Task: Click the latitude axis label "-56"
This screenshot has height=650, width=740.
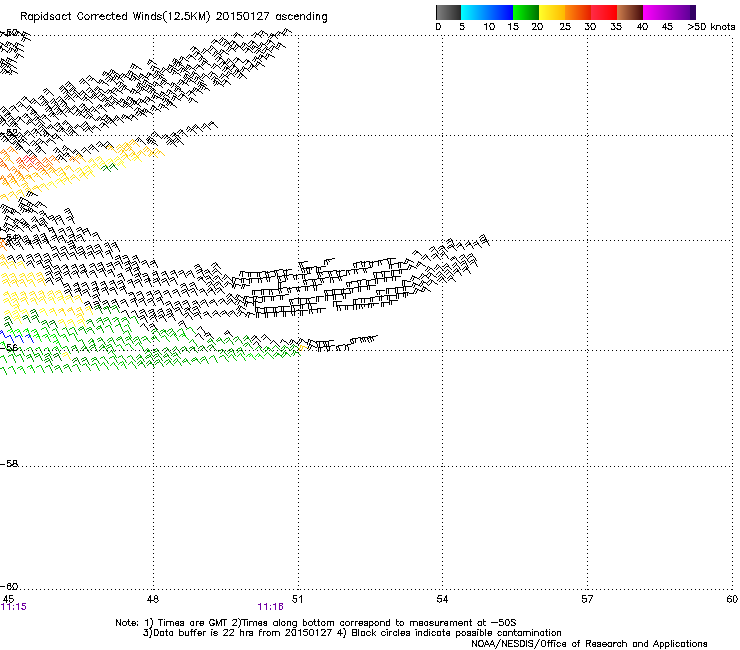Action: point(9,347)
